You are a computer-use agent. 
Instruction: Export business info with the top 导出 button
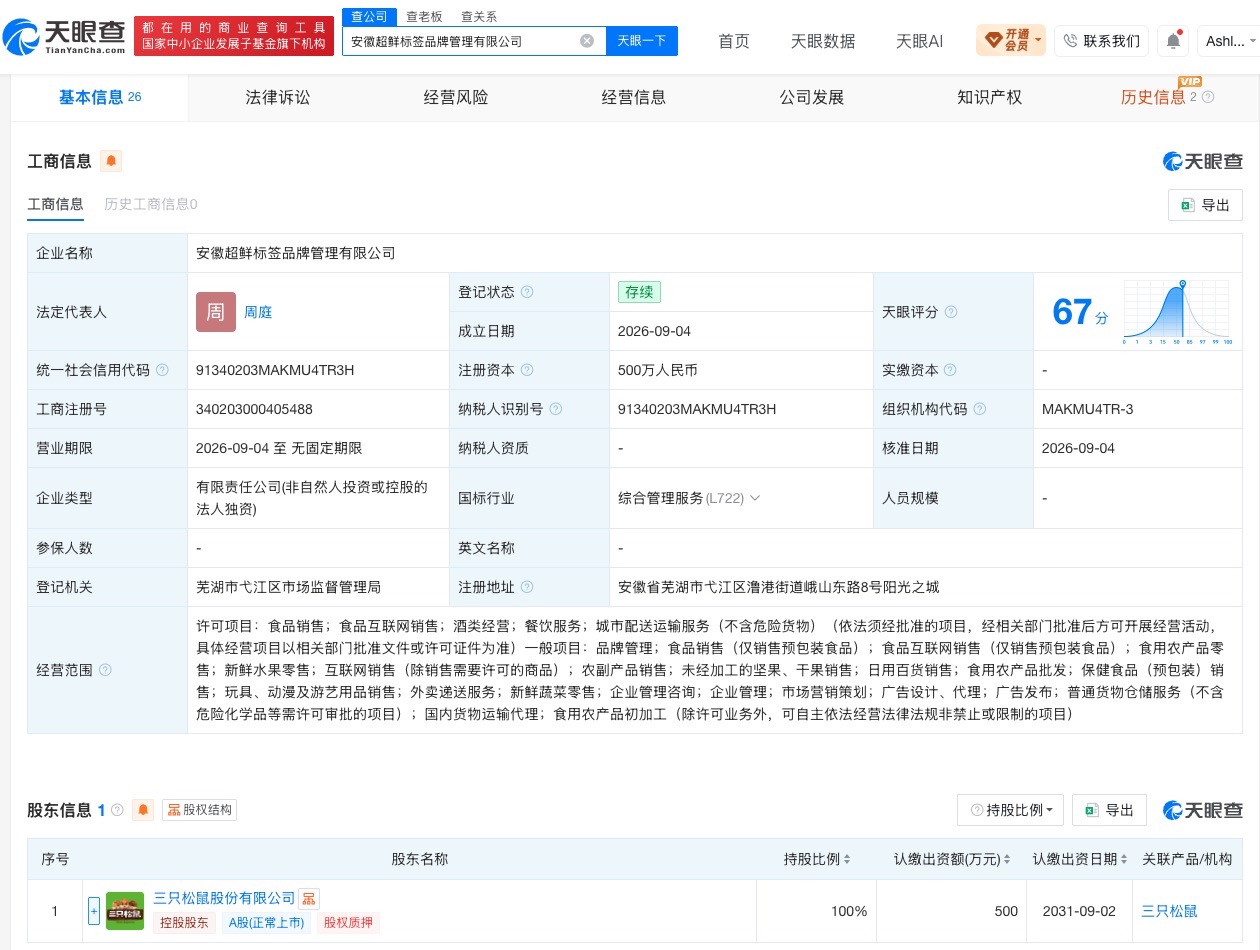click(1205, 205)
